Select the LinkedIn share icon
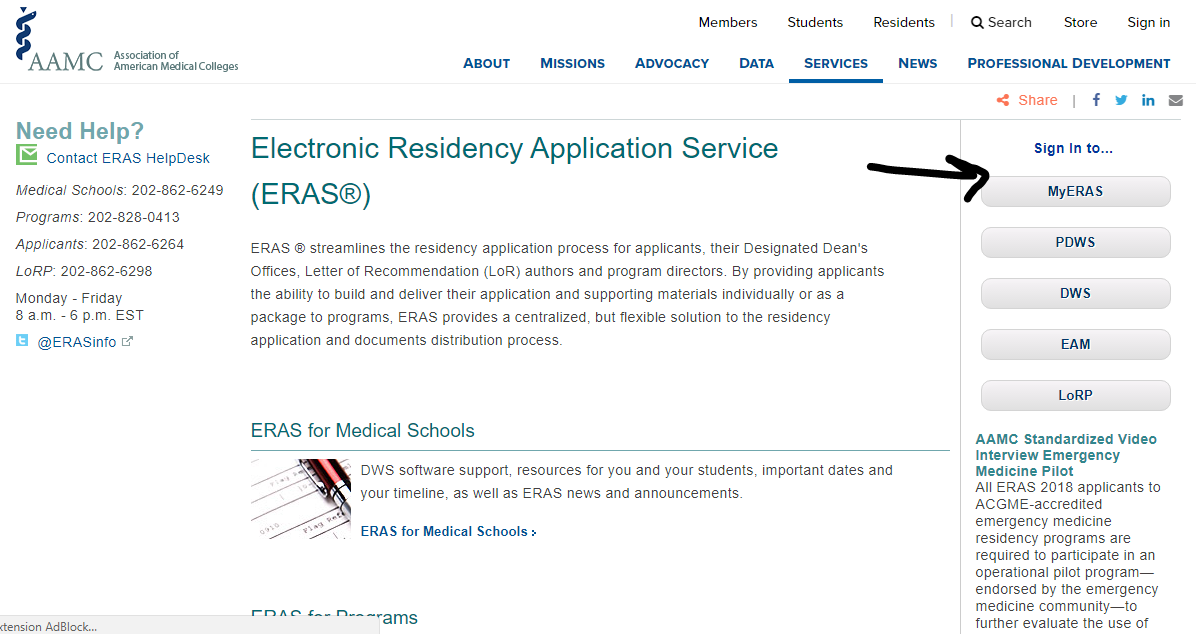Viewport: 1196px width, 634px height. (x=1148, y=100)
